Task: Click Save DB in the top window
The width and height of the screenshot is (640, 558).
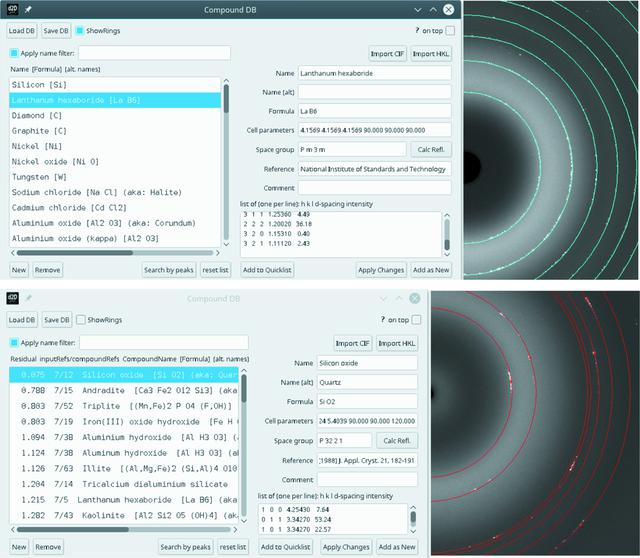Action: pos(56,31)
